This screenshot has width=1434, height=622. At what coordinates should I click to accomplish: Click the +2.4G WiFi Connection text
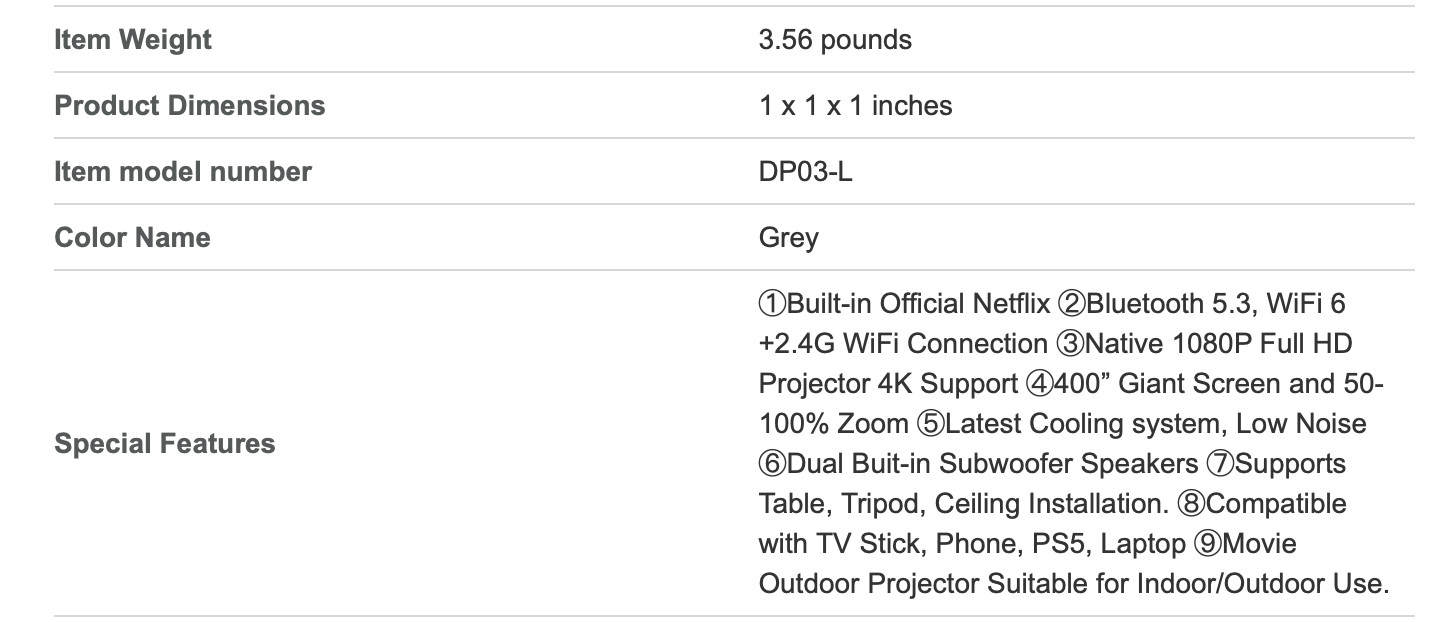click(x=903, y=343)
